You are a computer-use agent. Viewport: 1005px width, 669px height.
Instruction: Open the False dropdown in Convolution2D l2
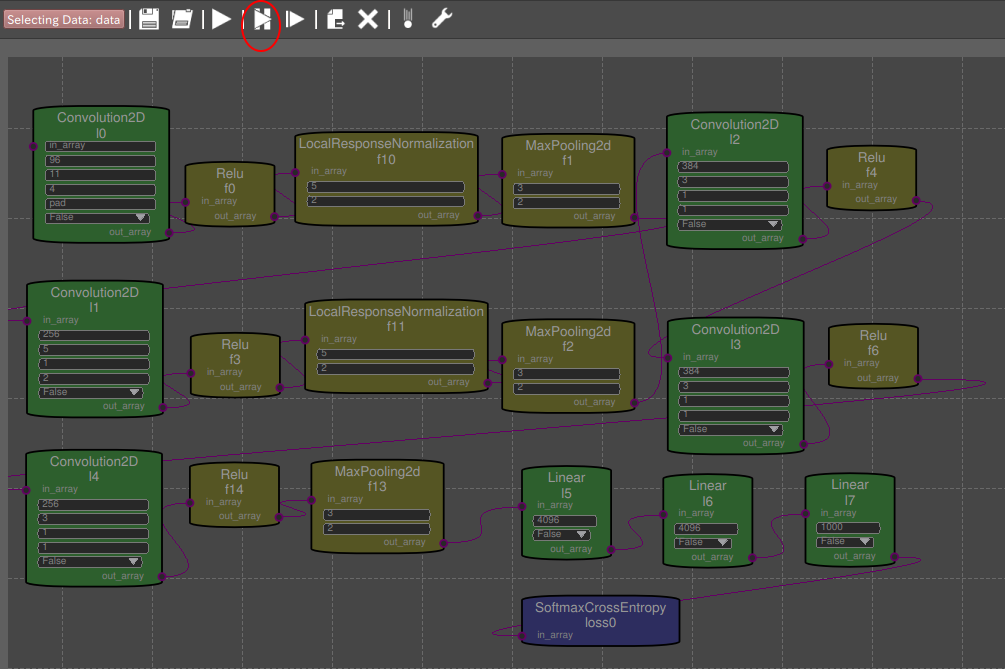click(730, 224)
